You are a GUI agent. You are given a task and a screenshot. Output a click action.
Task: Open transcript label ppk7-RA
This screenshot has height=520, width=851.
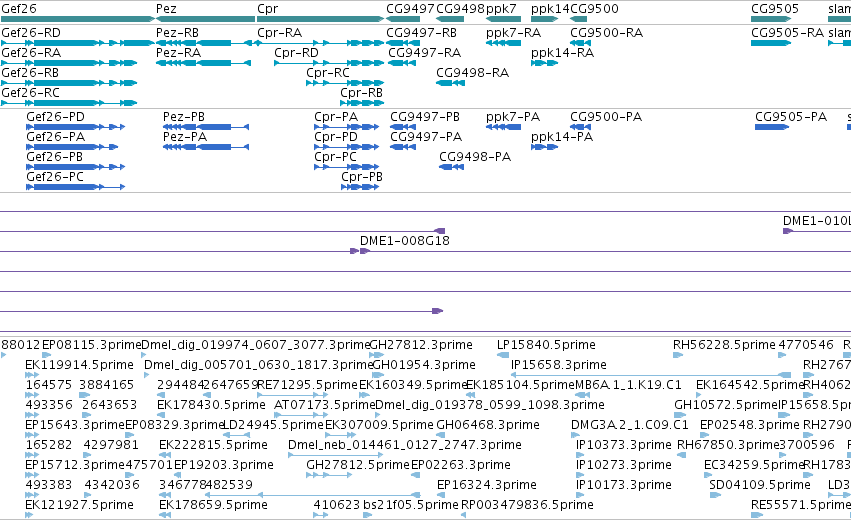pos(513,33)
